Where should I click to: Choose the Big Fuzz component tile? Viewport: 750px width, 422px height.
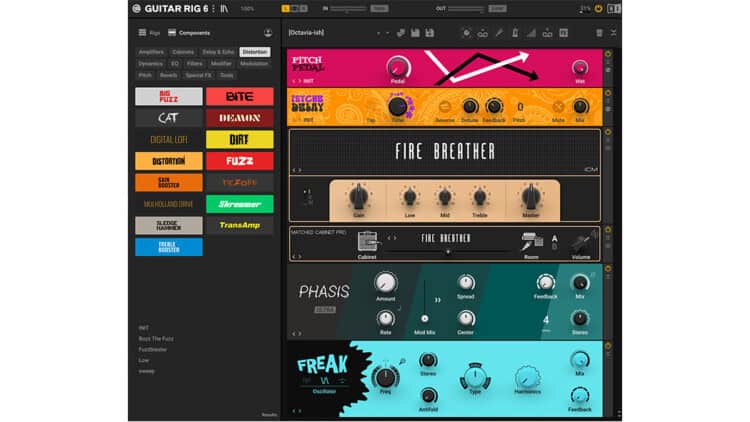169,97
